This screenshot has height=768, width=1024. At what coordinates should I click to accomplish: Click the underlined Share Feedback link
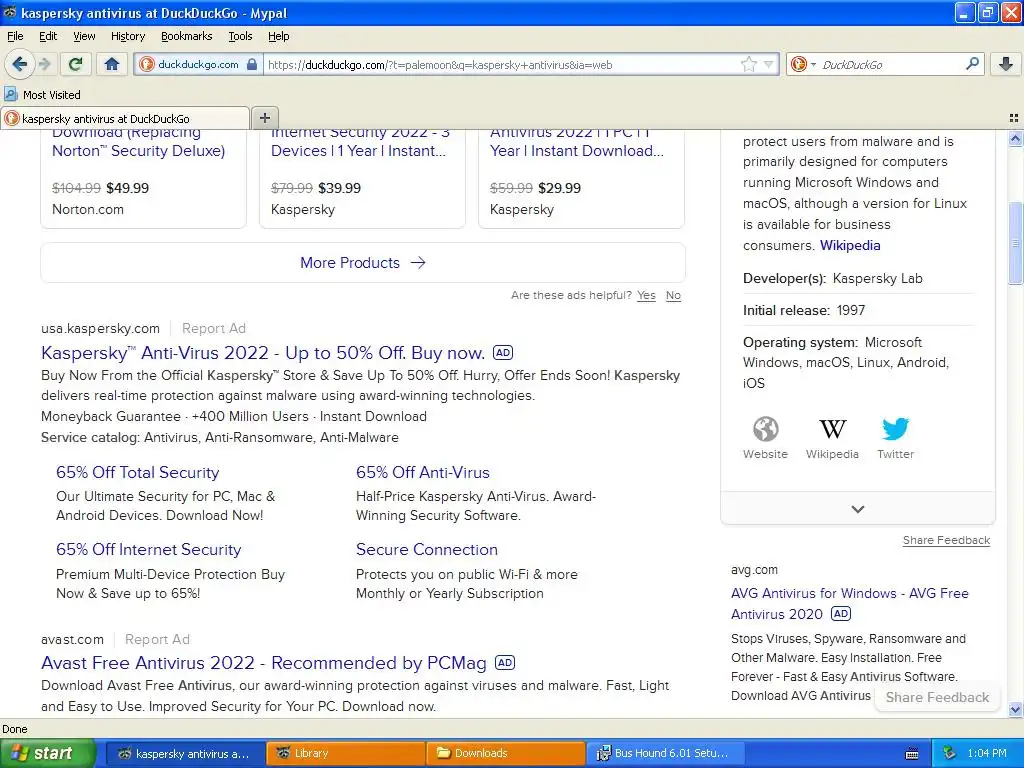946,540
